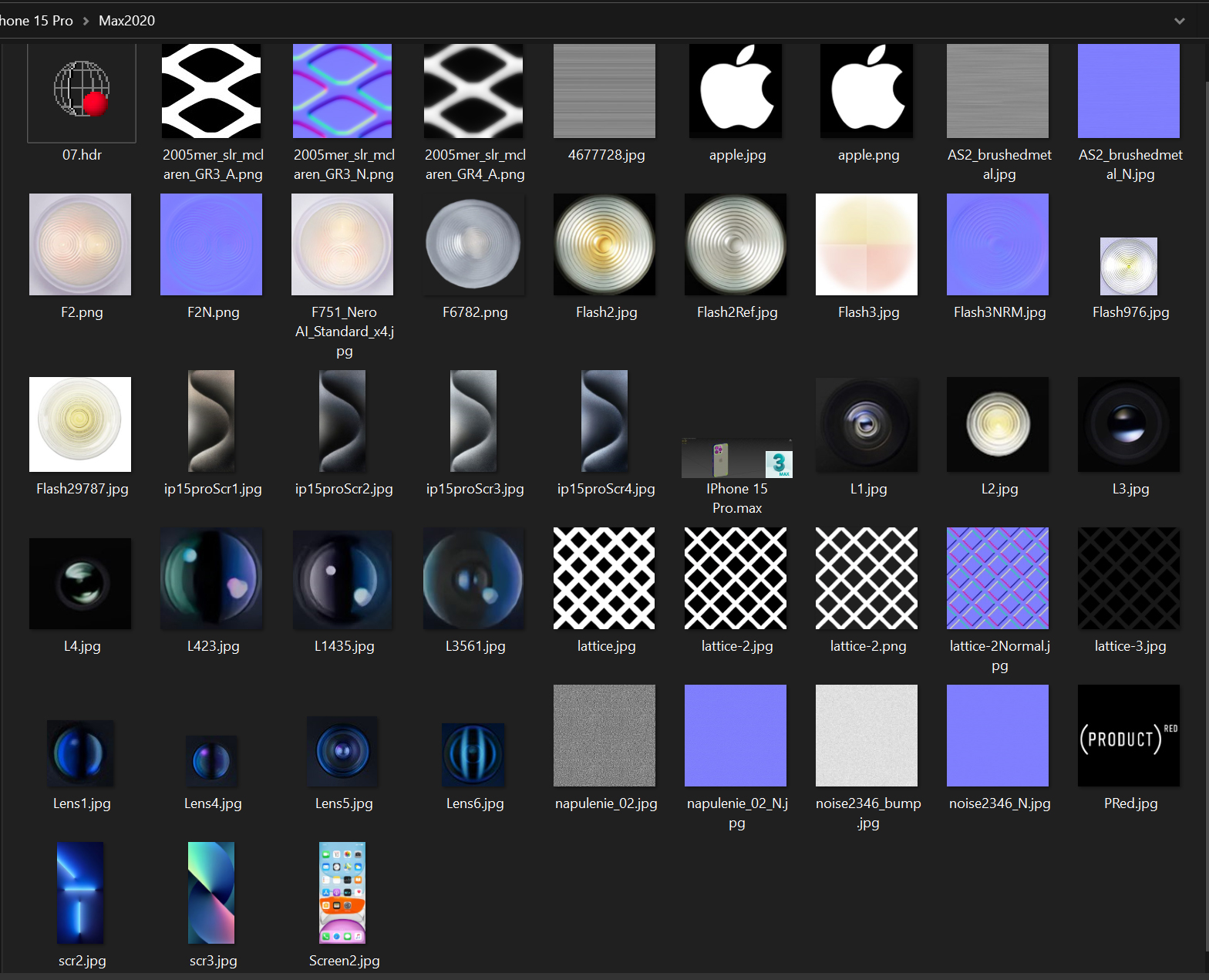Select the lattice.jpg pattern thumbnail
Image resolution: width=1209 pixels, height=980 pixels.
[604, 578]
